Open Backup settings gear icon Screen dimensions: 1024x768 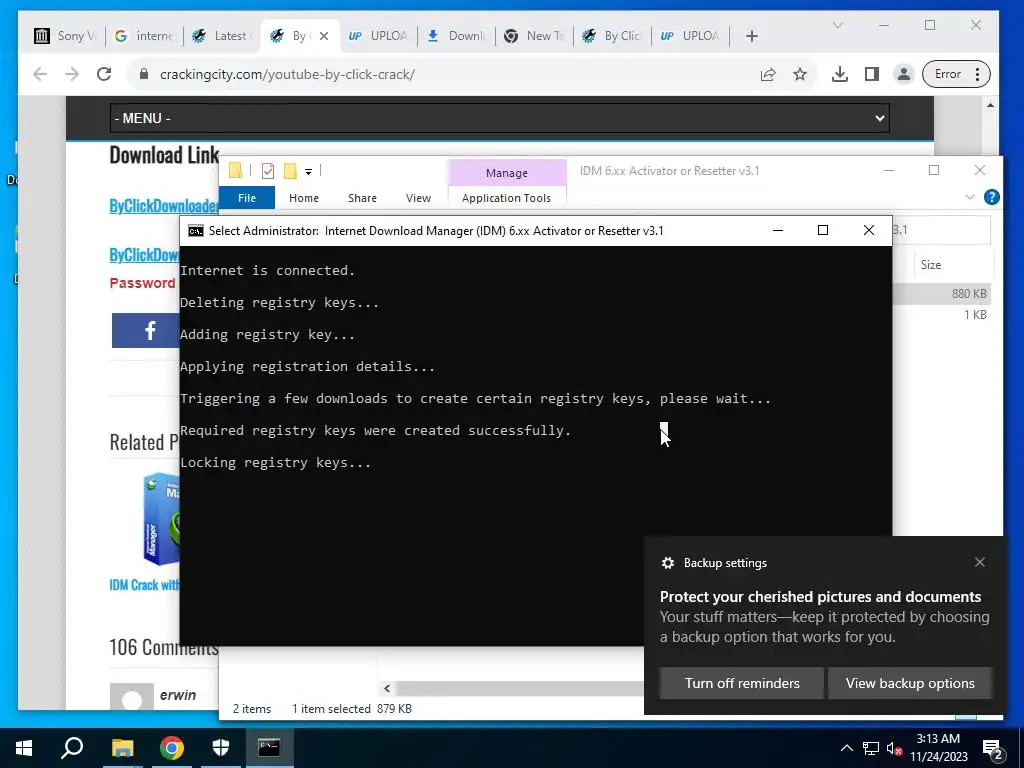667,563
